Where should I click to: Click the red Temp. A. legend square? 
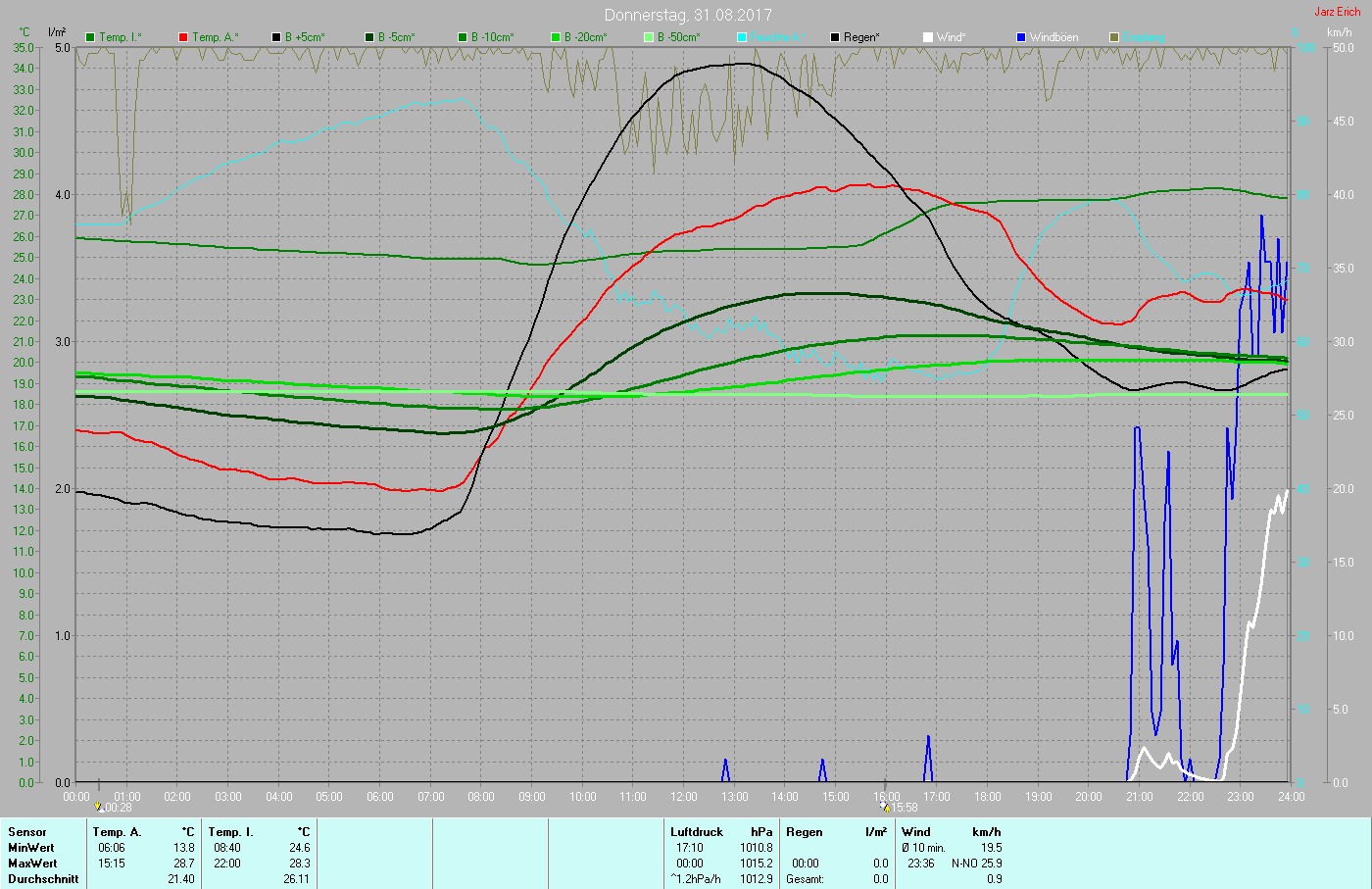(183, 37)
